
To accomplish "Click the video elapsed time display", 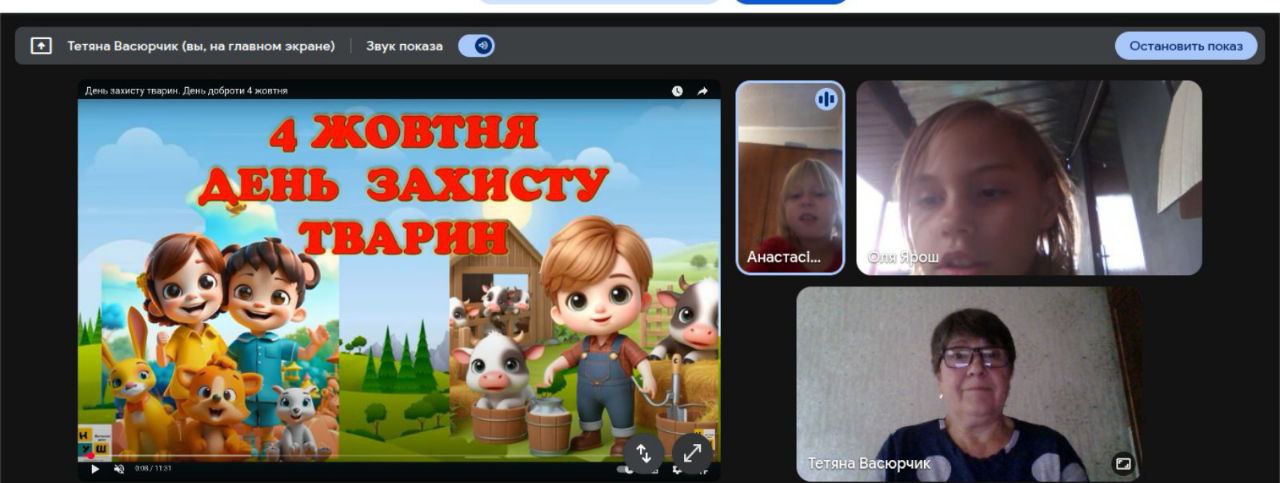I will [x=153, y=468].
